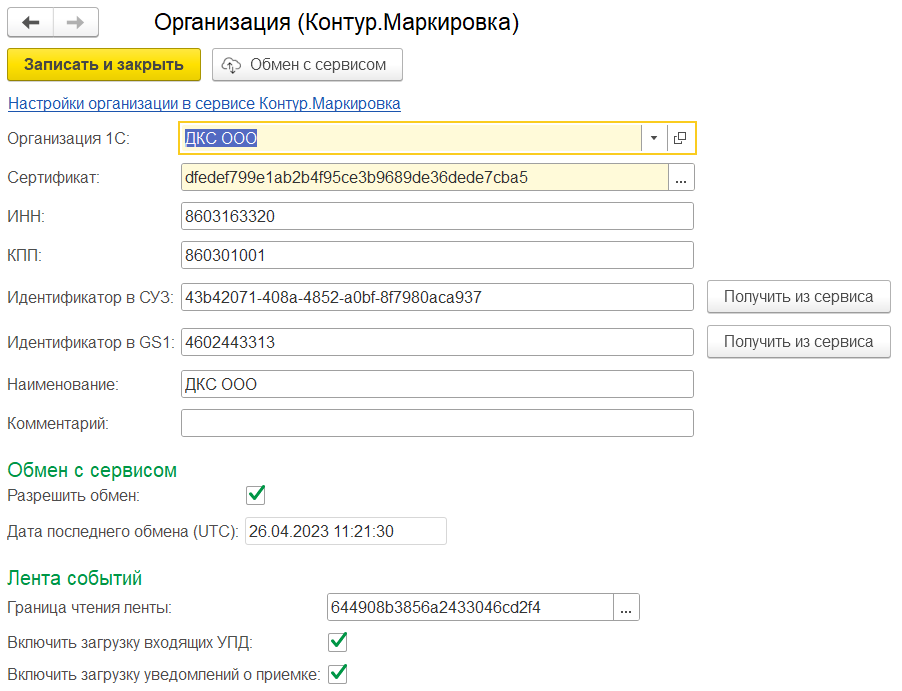Click the Лента событий section heading
The width and height of the screenshot is (902, 691).
coord(75,578)
